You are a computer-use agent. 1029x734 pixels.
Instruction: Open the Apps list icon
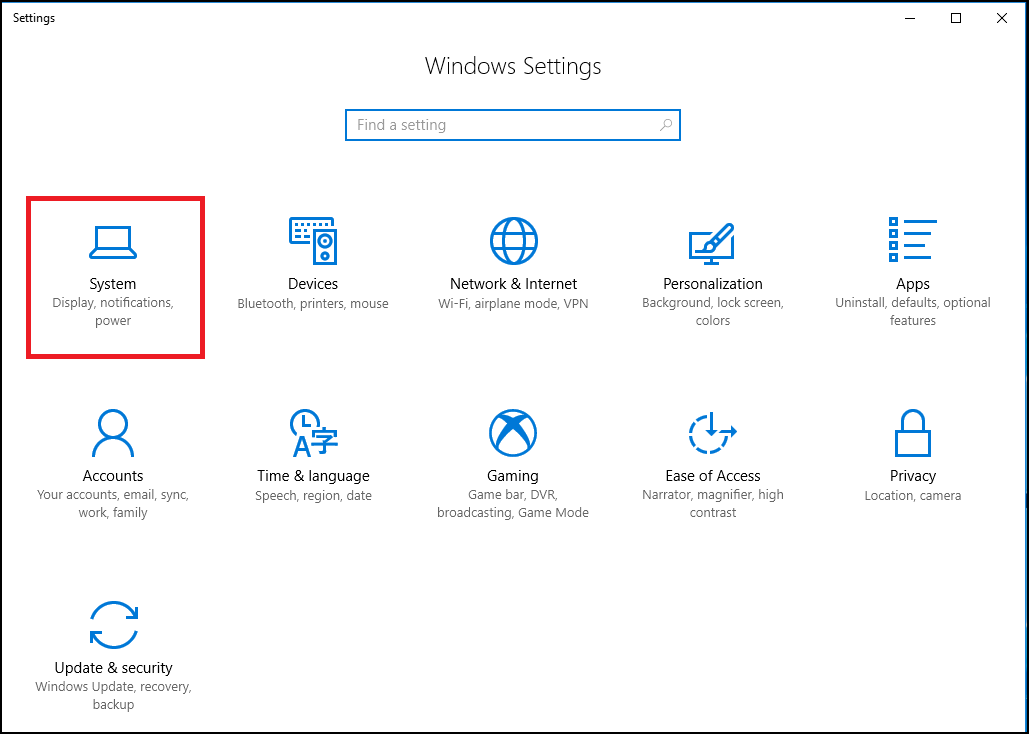(912, 240)
